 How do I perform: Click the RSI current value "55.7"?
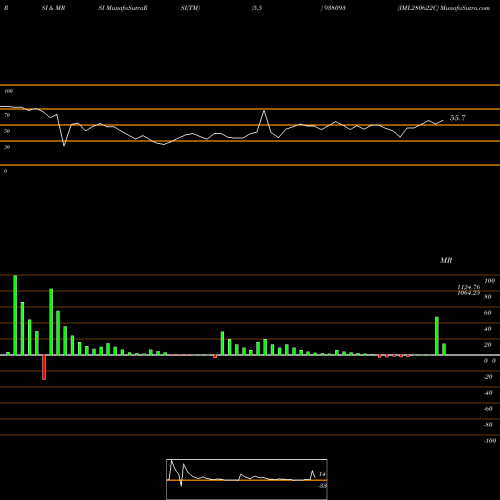[x=458, y=118]
